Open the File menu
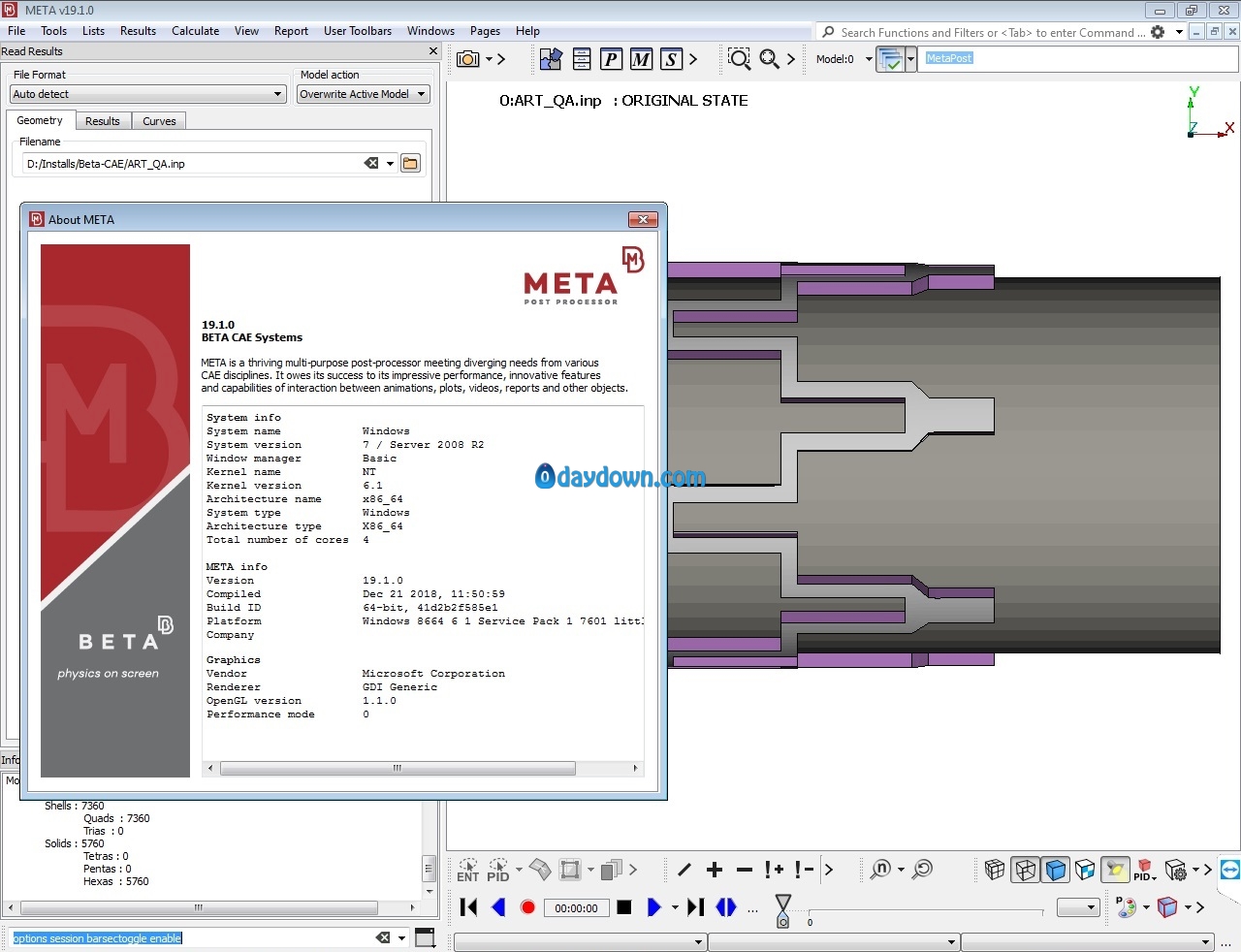 click(x=16, y=31)
